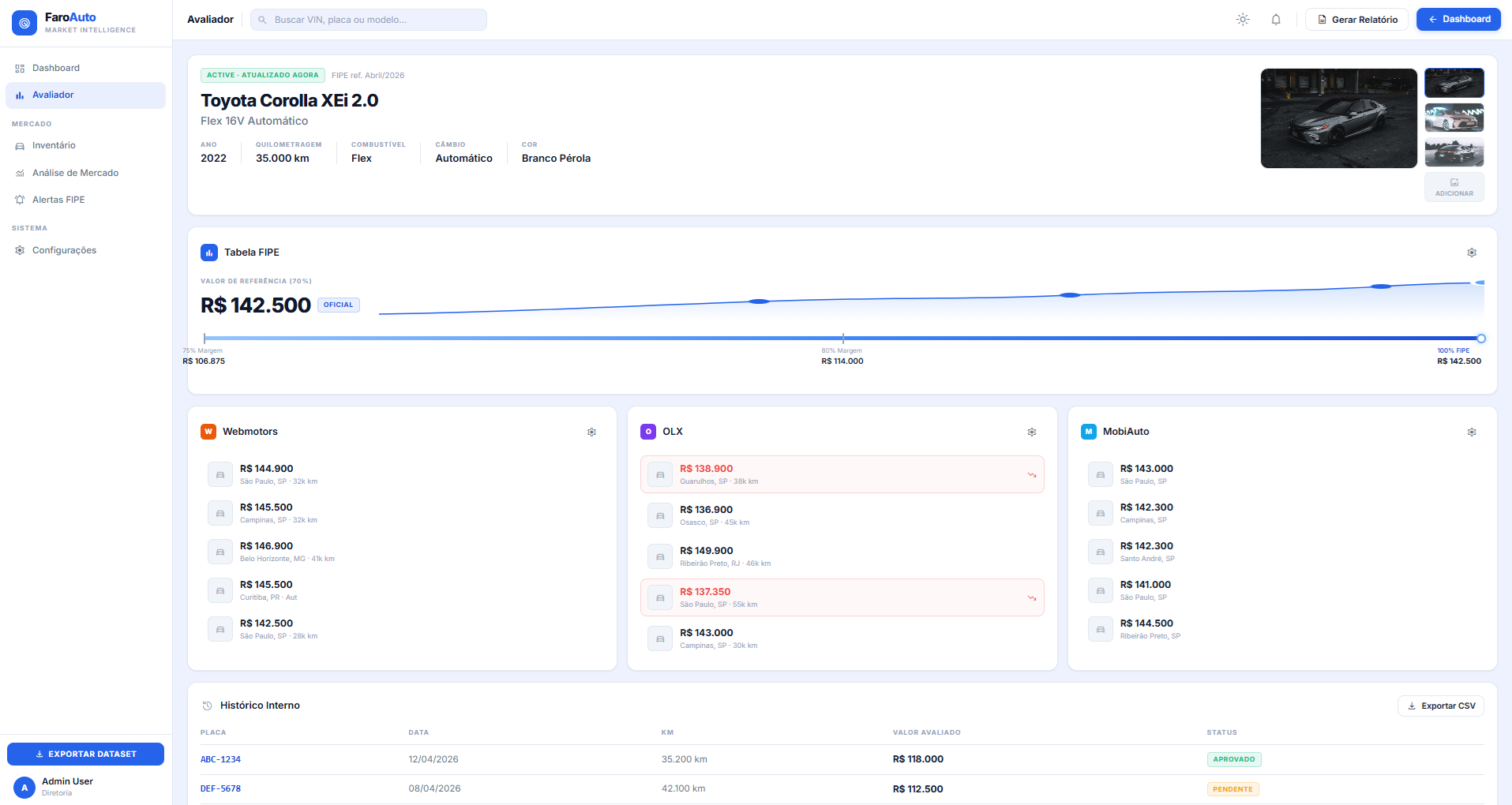Open Alertas FIPE in the sidebar

coord(86,200)
